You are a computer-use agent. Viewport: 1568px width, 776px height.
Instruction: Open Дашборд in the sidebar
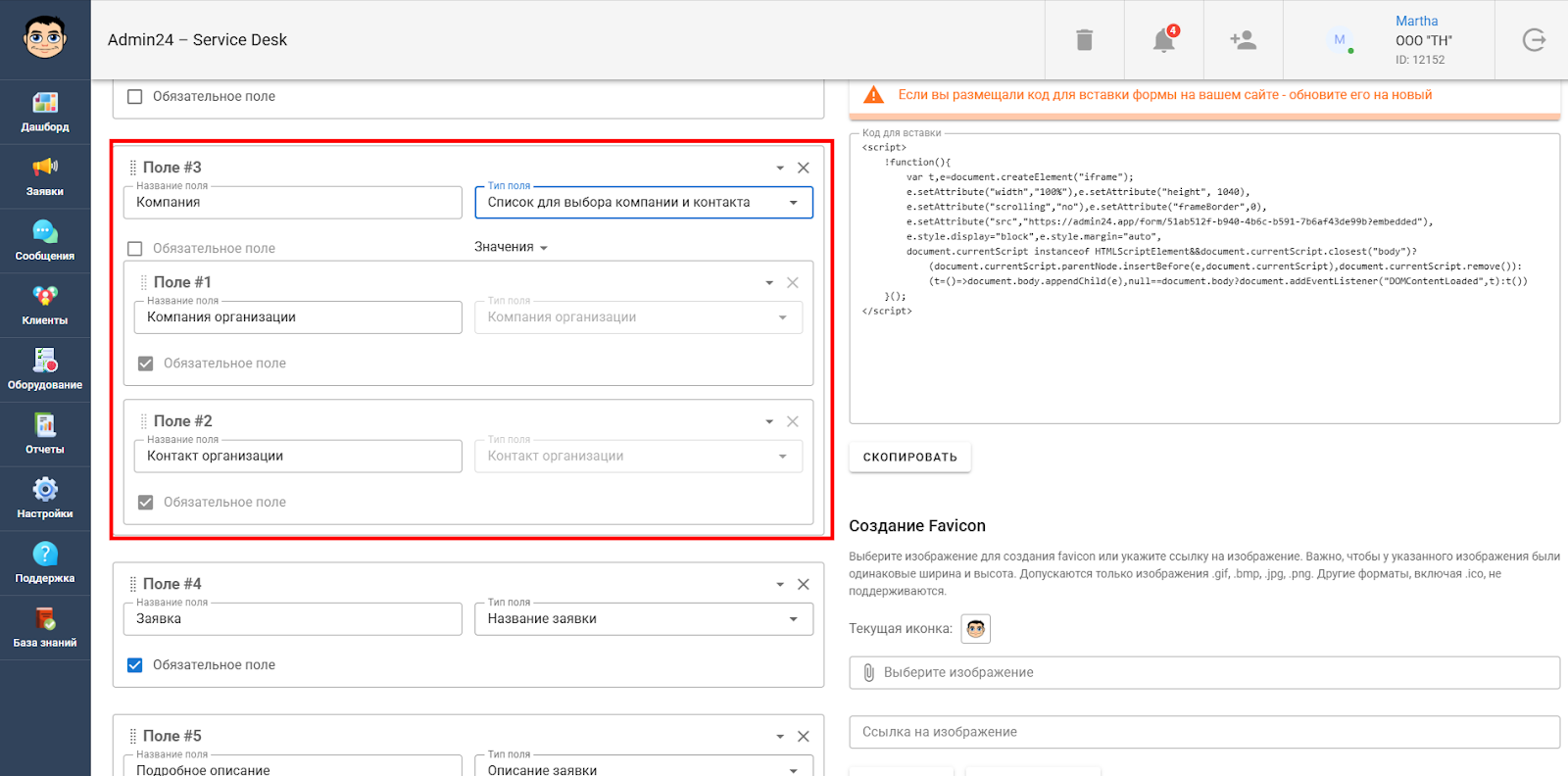click(45, 112)
